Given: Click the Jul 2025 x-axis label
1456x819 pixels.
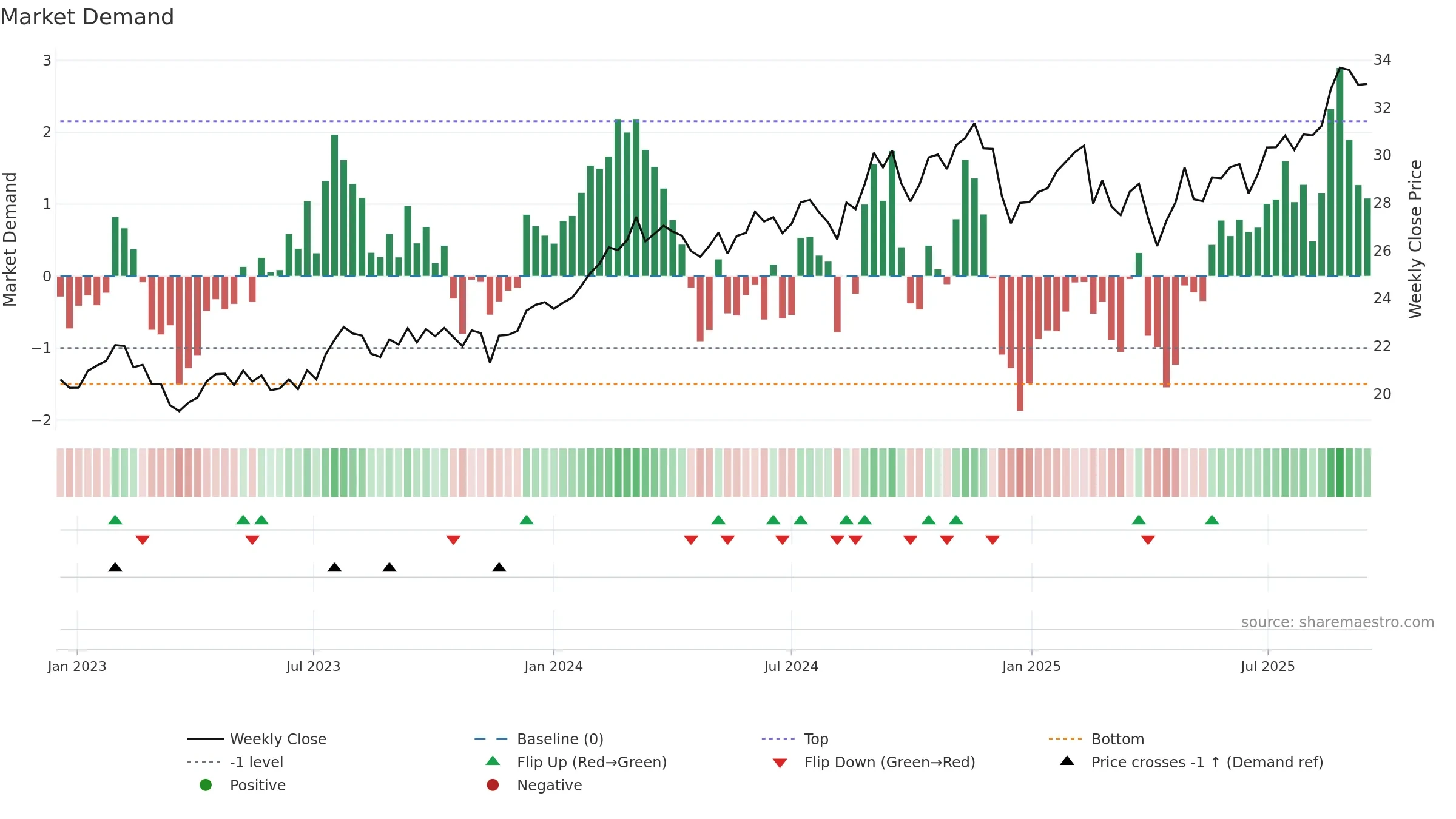Looking at the screenshot, I should pos(1268,666).
